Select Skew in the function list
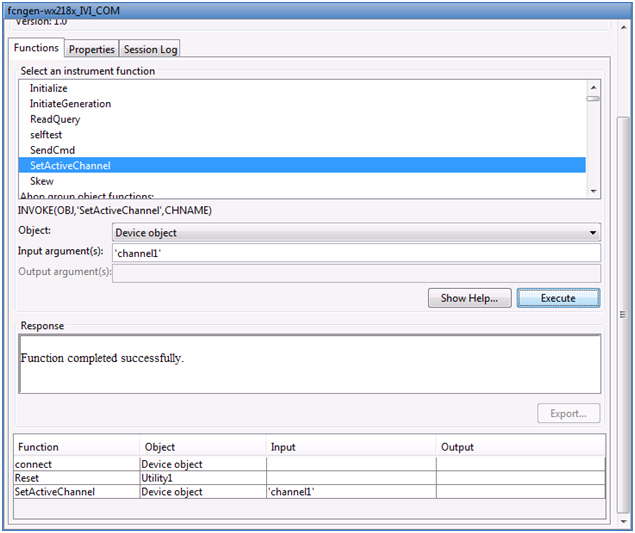This screenshot has width=635, height=533. click(x=42, y=181)
